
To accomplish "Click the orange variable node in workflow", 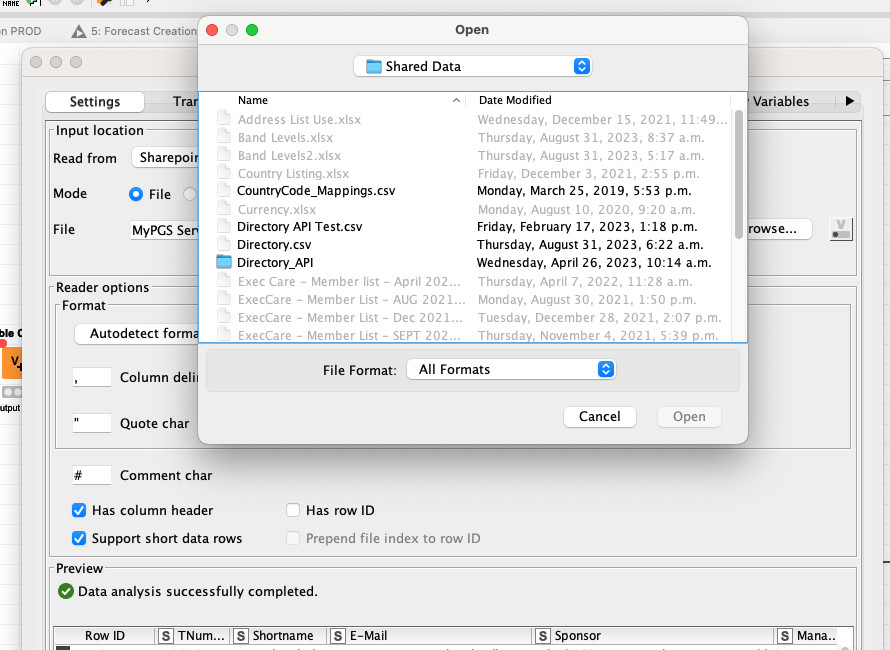I will point(12,363).
